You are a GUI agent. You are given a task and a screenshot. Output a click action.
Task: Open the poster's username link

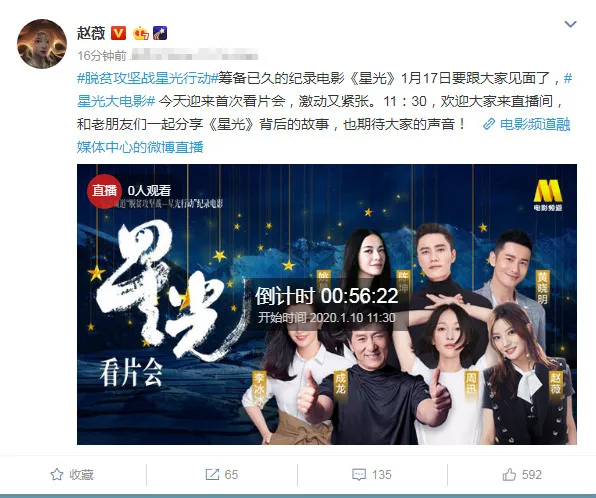(x=91, y=33)
